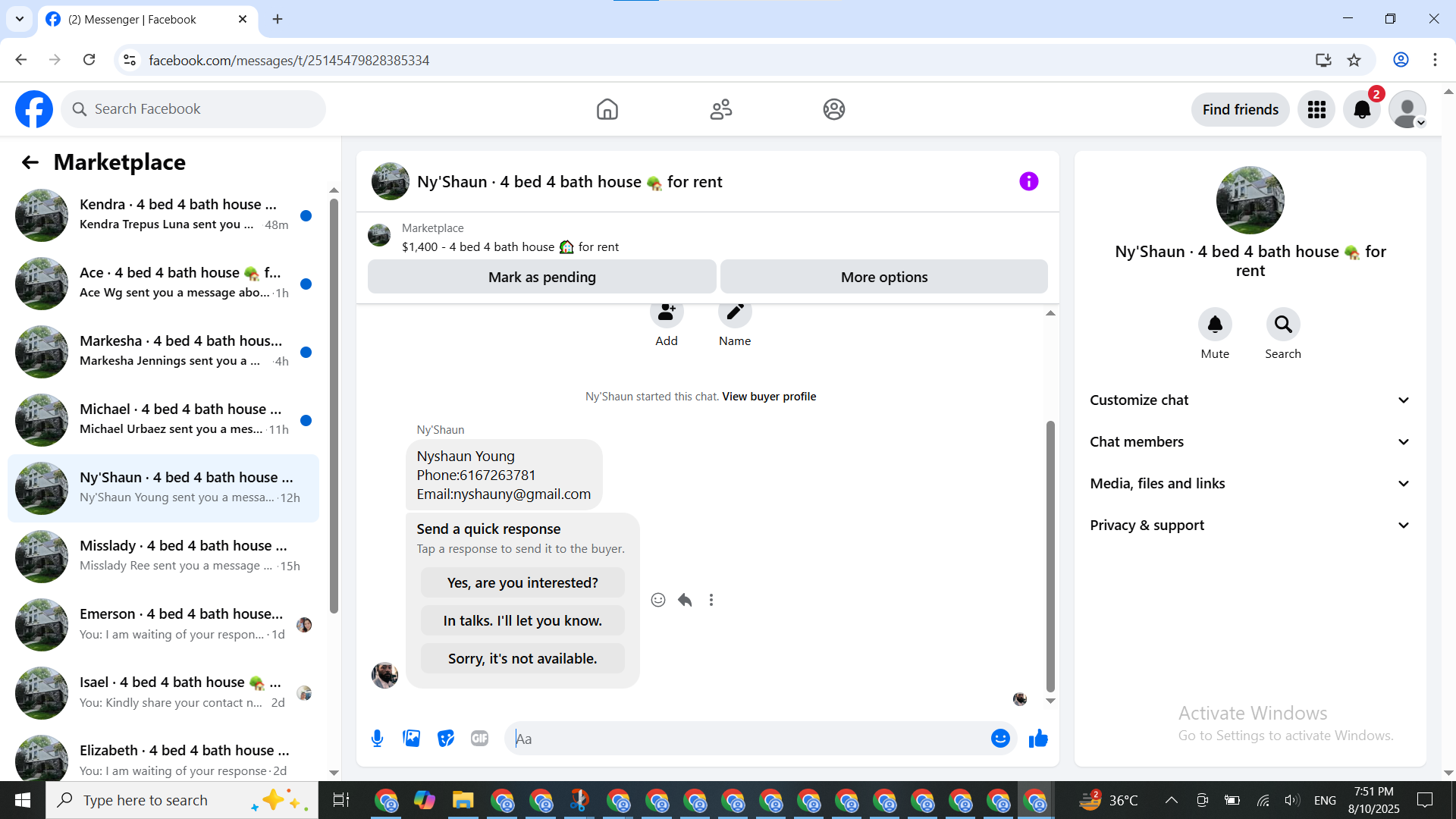Expand the Customize chat section
This screenshot has width=1456, height=819.
coord(1250,400)
